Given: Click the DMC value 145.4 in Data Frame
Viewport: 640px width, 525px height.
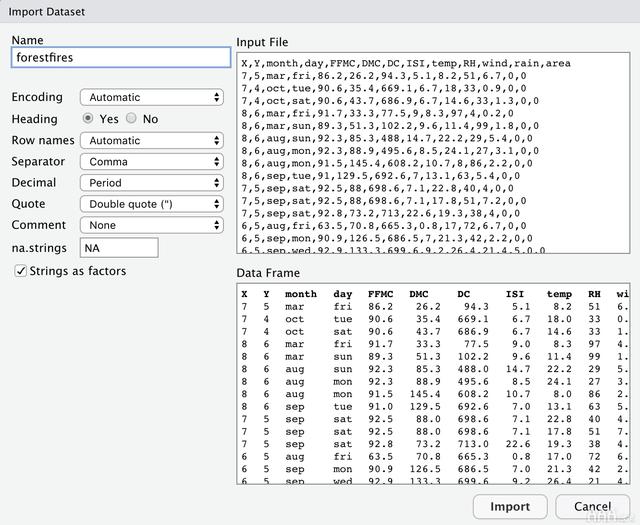Looking at the screenshot, I should tap(425, 394).
